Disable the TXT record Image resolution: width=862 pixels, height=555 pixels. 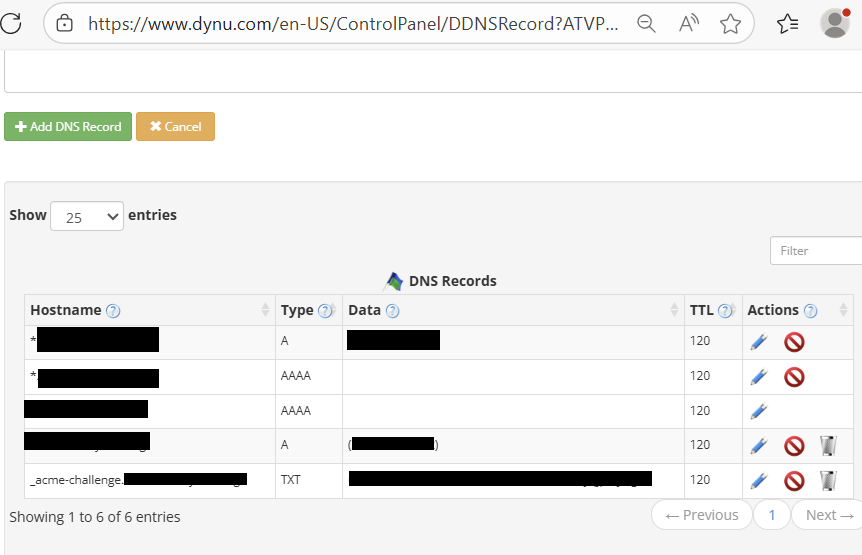point(794,480)
